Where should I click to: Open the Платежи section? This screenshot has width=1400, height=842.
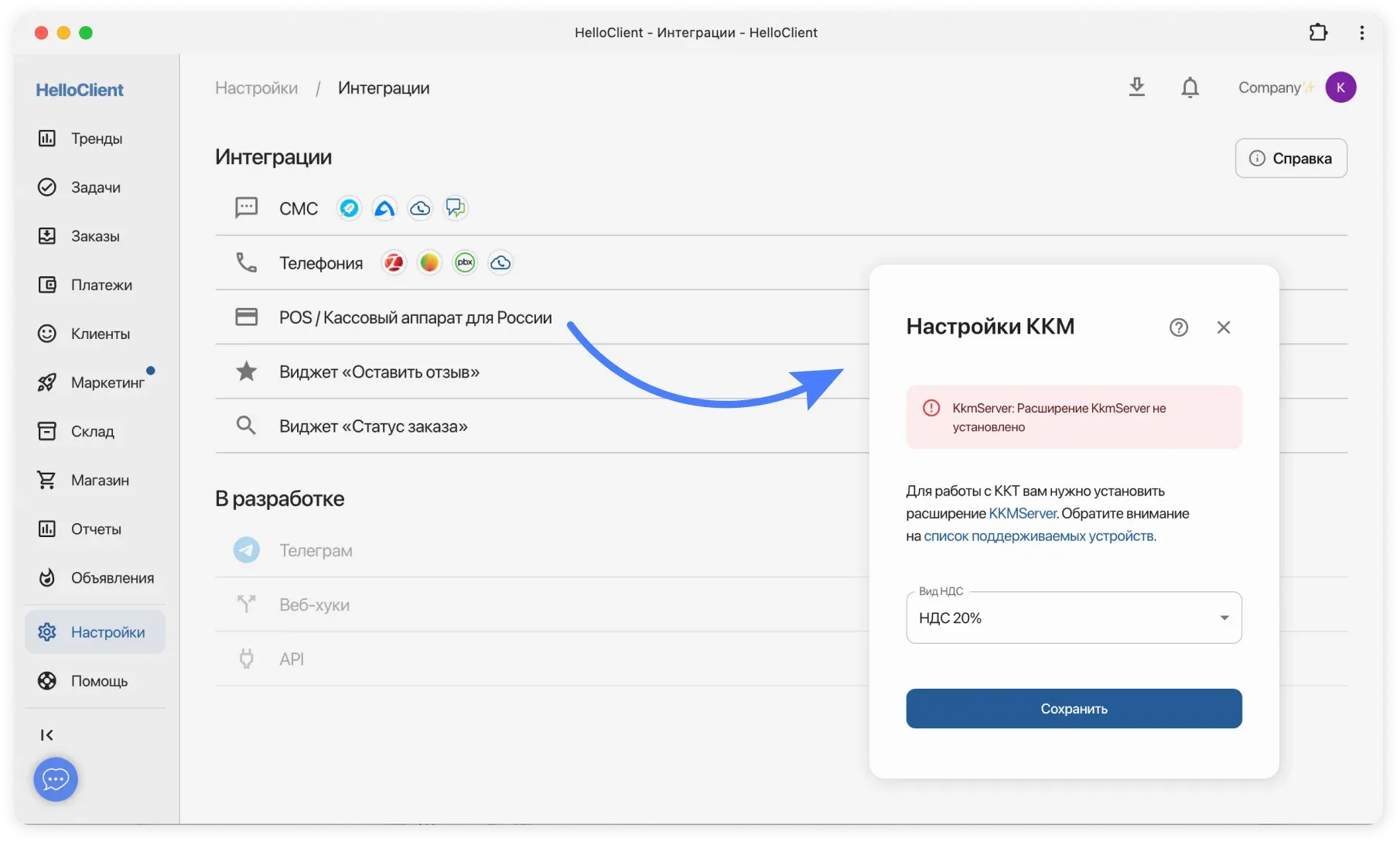click(x=101, y=284)
